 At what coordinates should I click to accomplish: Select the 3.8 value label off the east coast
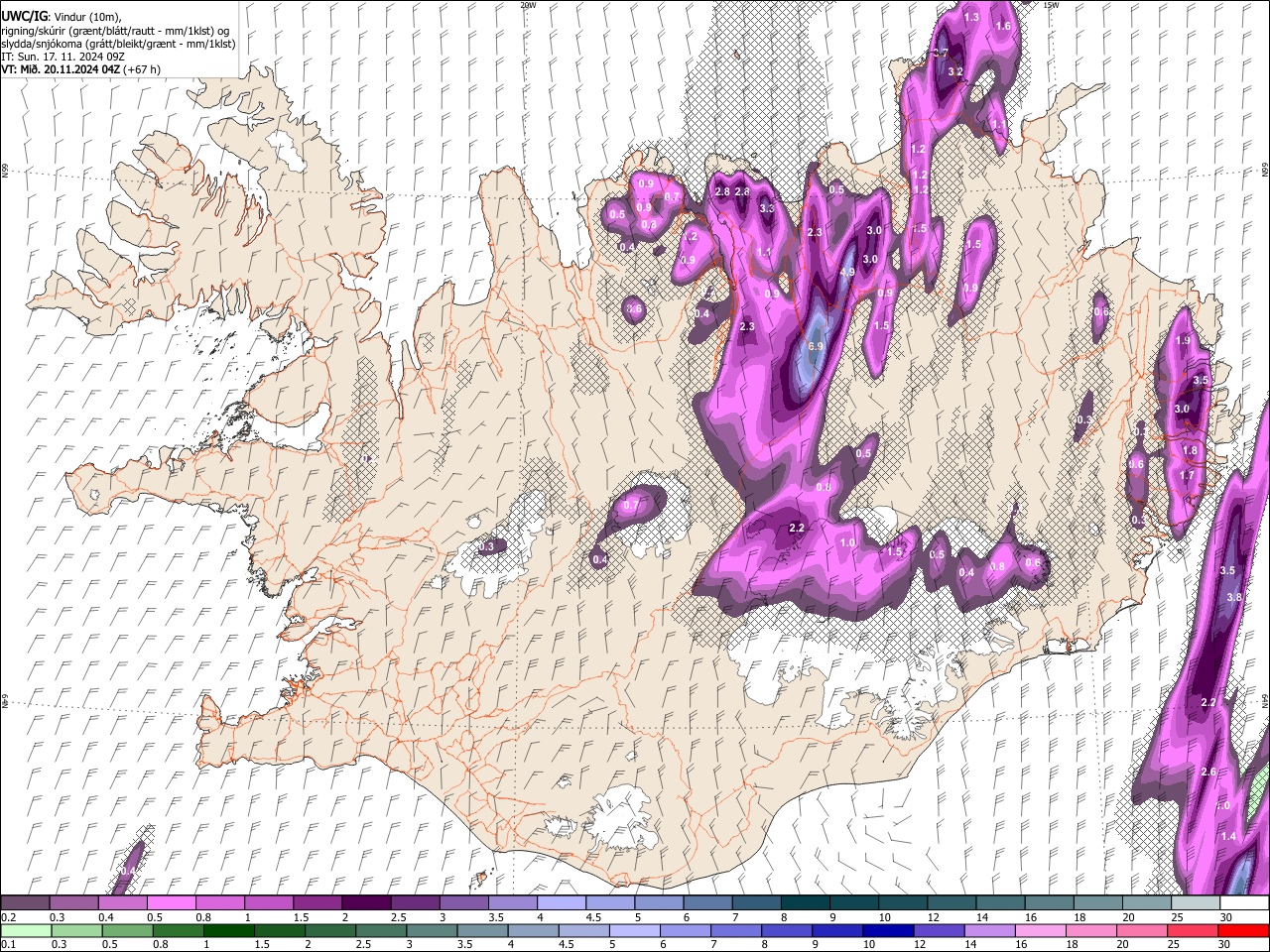(1234, 597)
